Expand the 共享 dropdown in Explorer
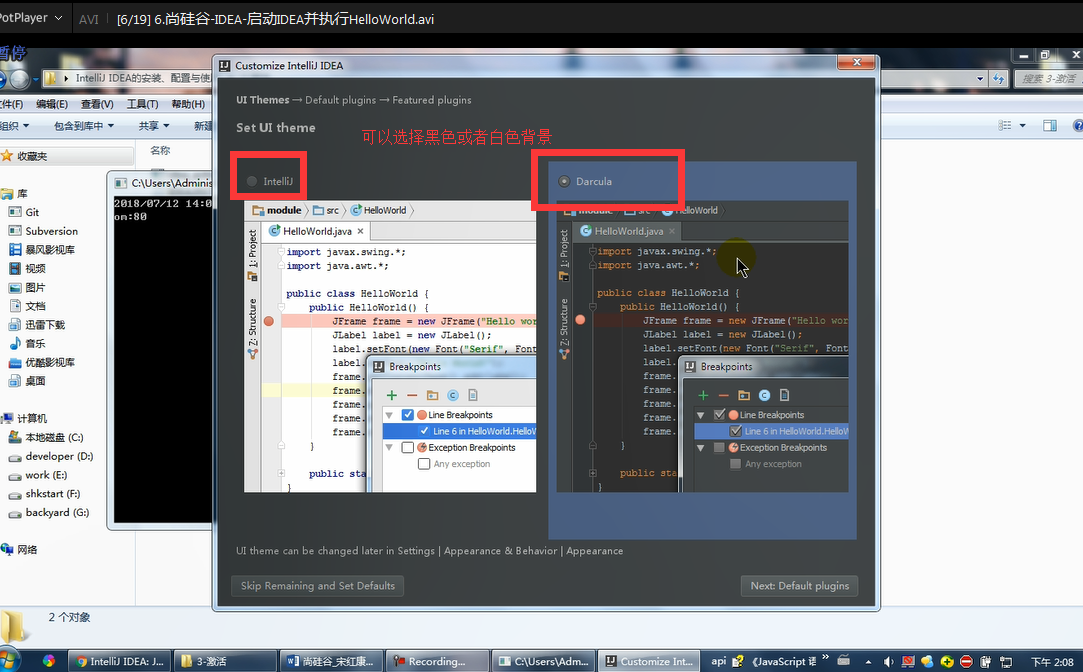 pos(153,126)
